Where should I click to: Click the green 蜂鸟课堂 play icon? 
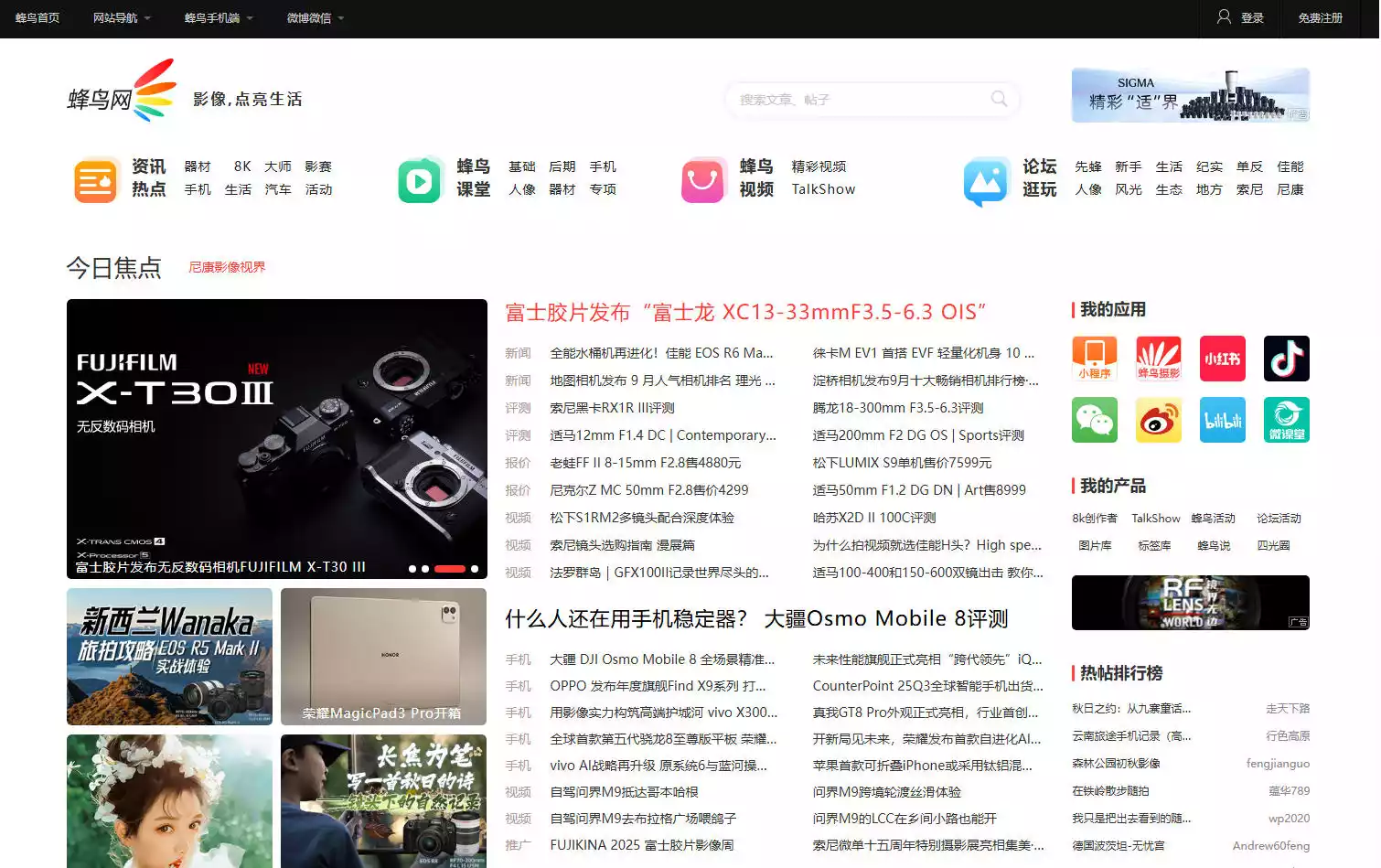420,180
